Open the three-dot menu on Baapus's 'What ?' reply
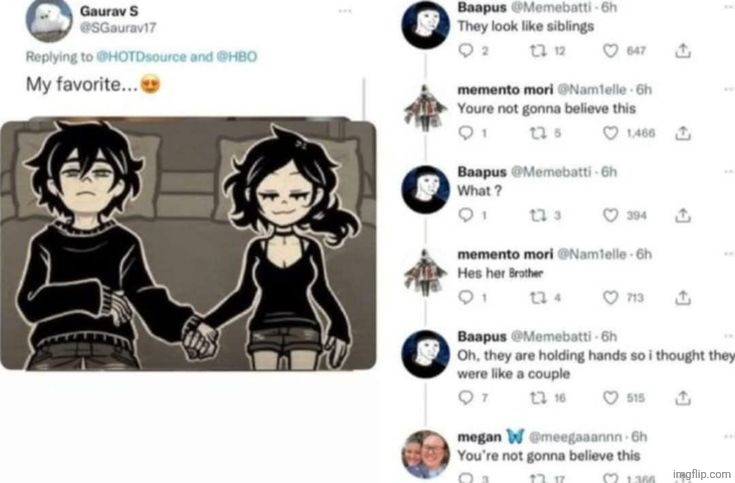Viewport: 735px width, 483px height. (x=729, y=172)
